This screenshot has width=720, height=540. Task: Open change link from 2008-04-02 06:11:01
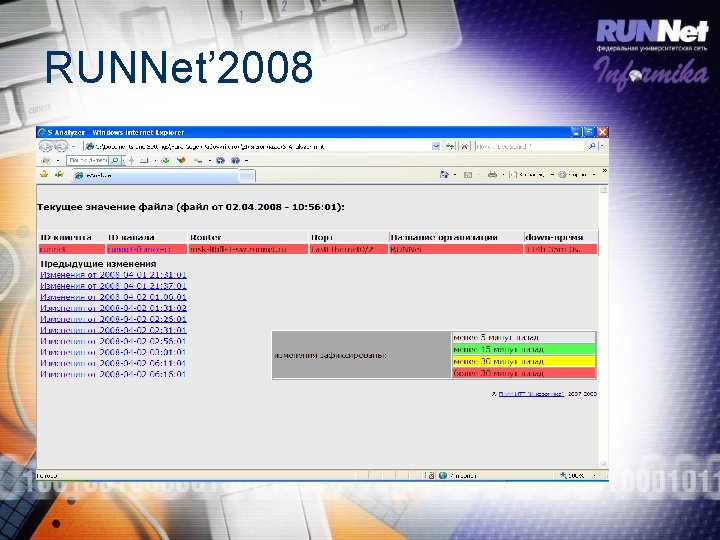(113, 363)
